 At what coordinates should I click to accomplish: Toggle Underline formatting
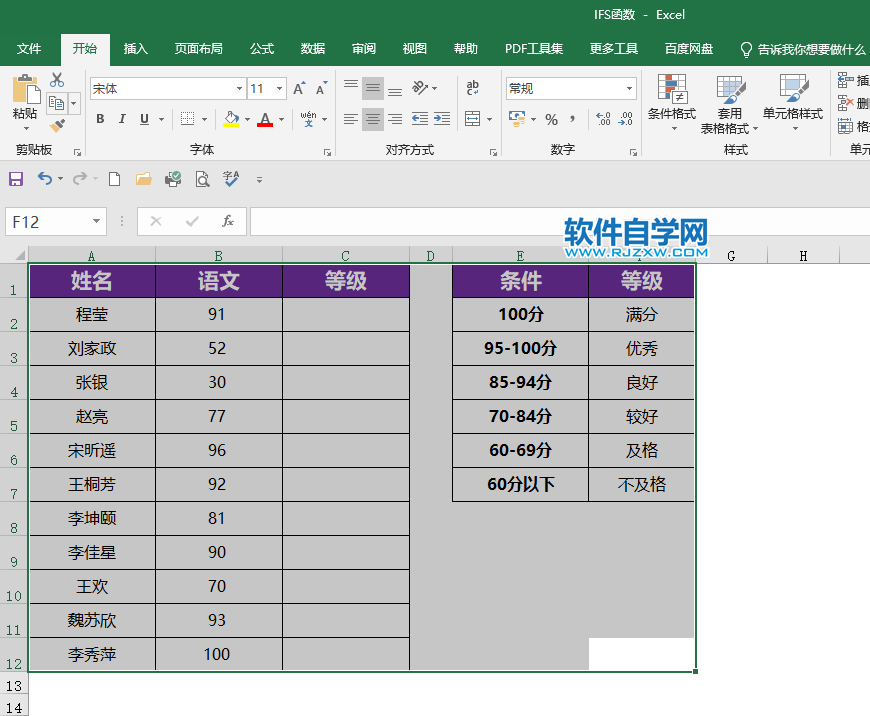click(143, 118)
